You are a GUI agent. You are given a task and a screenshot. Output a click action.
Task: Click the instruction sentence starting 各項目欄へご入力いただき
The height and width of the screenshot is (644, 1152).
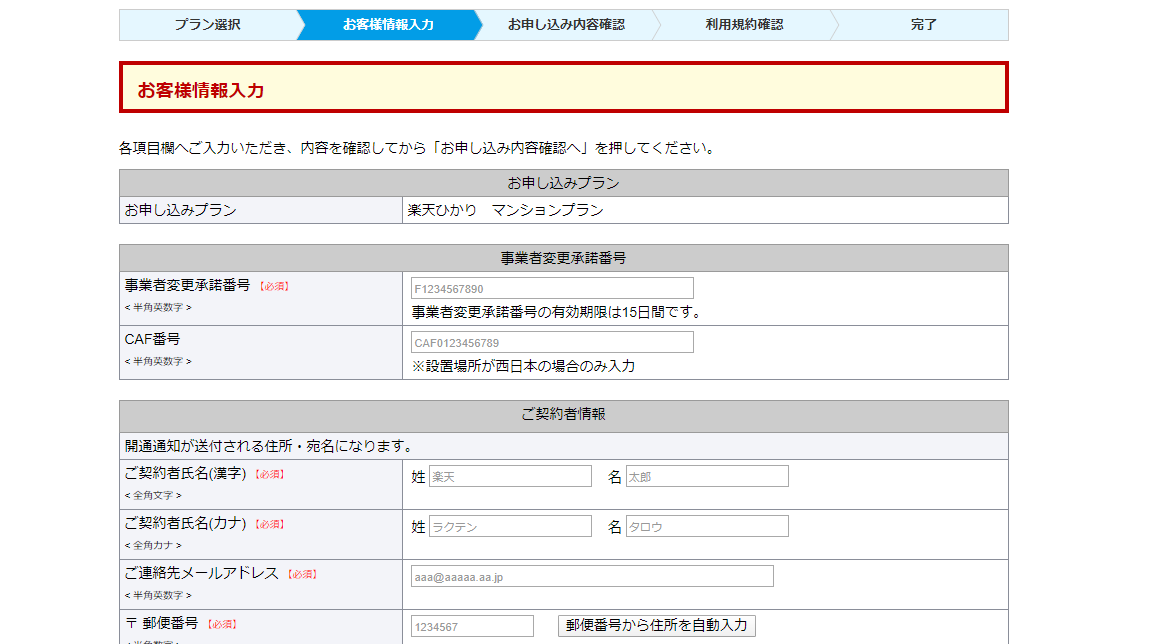coord(417,148)
